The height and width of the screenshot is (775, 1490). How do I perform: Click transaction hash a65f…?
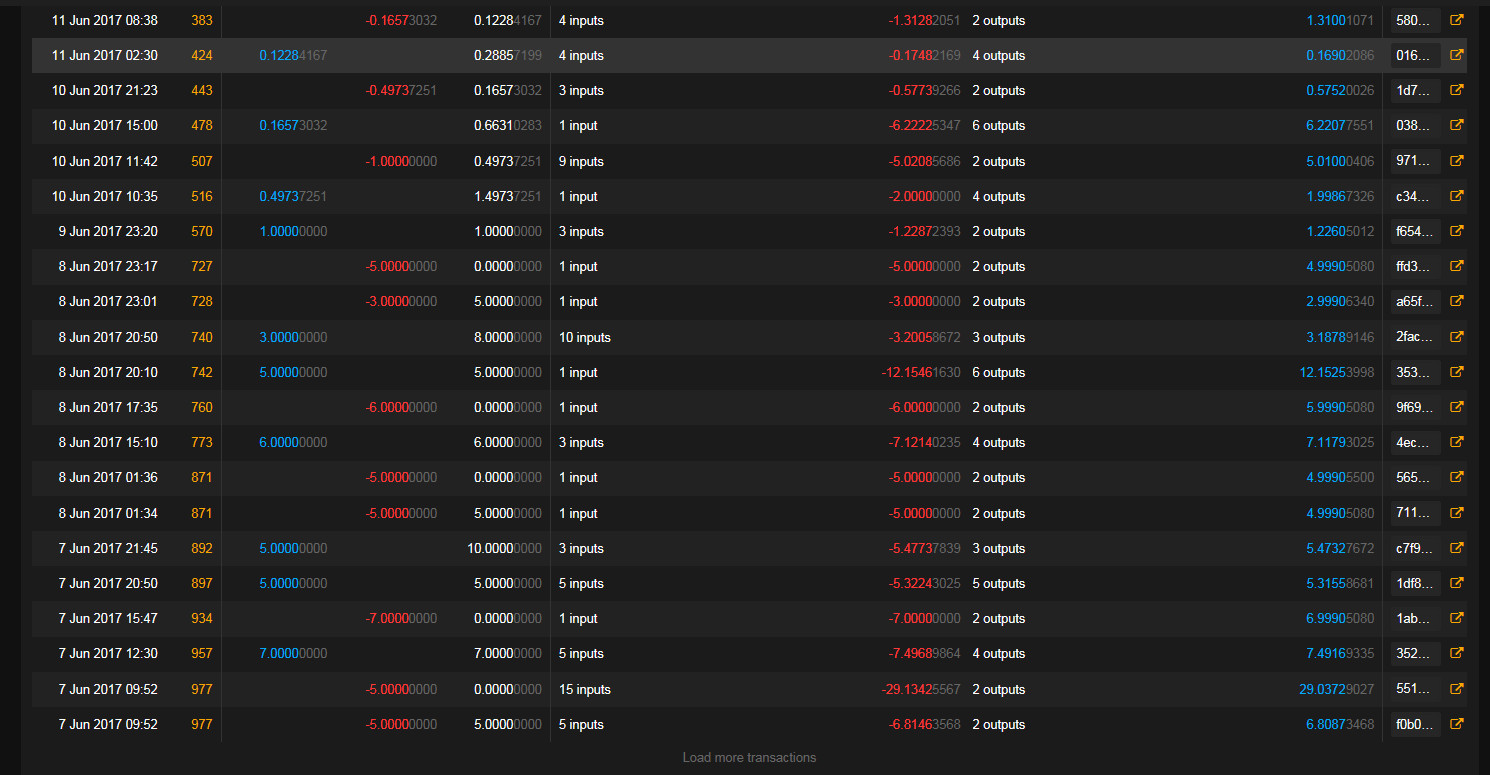[1416, 301]
